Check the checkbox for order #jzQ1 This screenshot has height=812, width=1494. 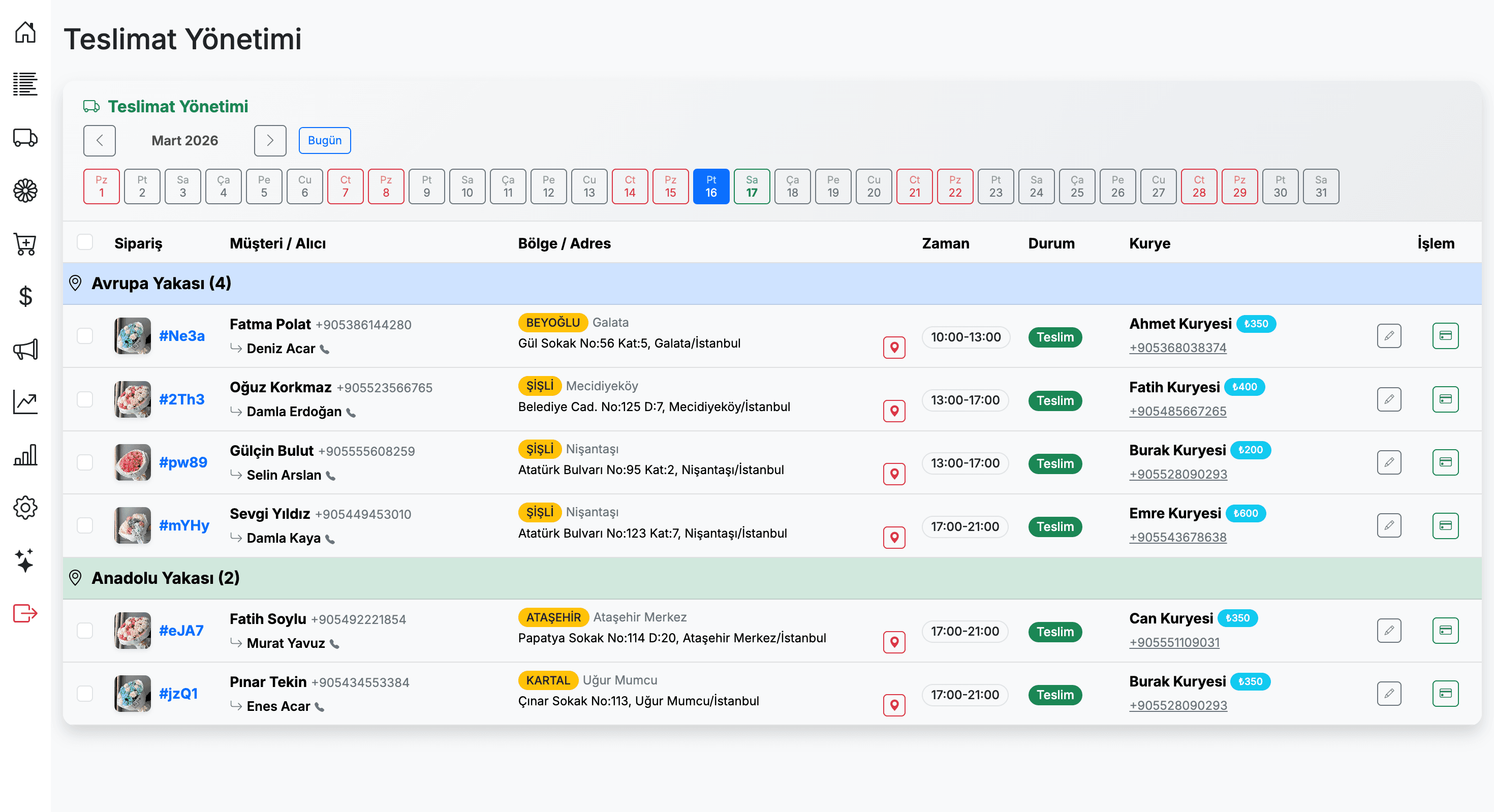click(x=85, y=693)
